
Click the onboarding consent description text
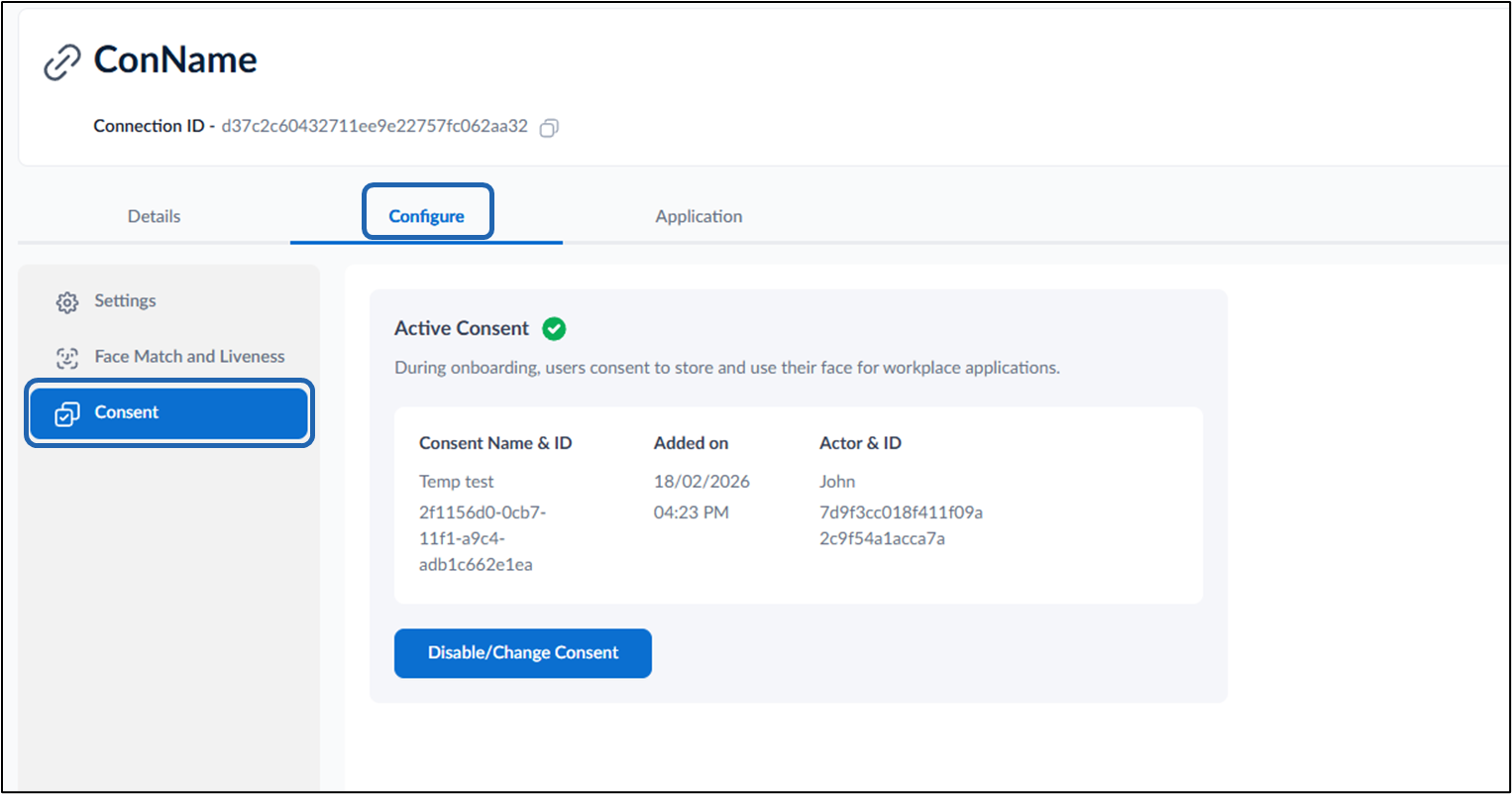(x=727, y=368)
